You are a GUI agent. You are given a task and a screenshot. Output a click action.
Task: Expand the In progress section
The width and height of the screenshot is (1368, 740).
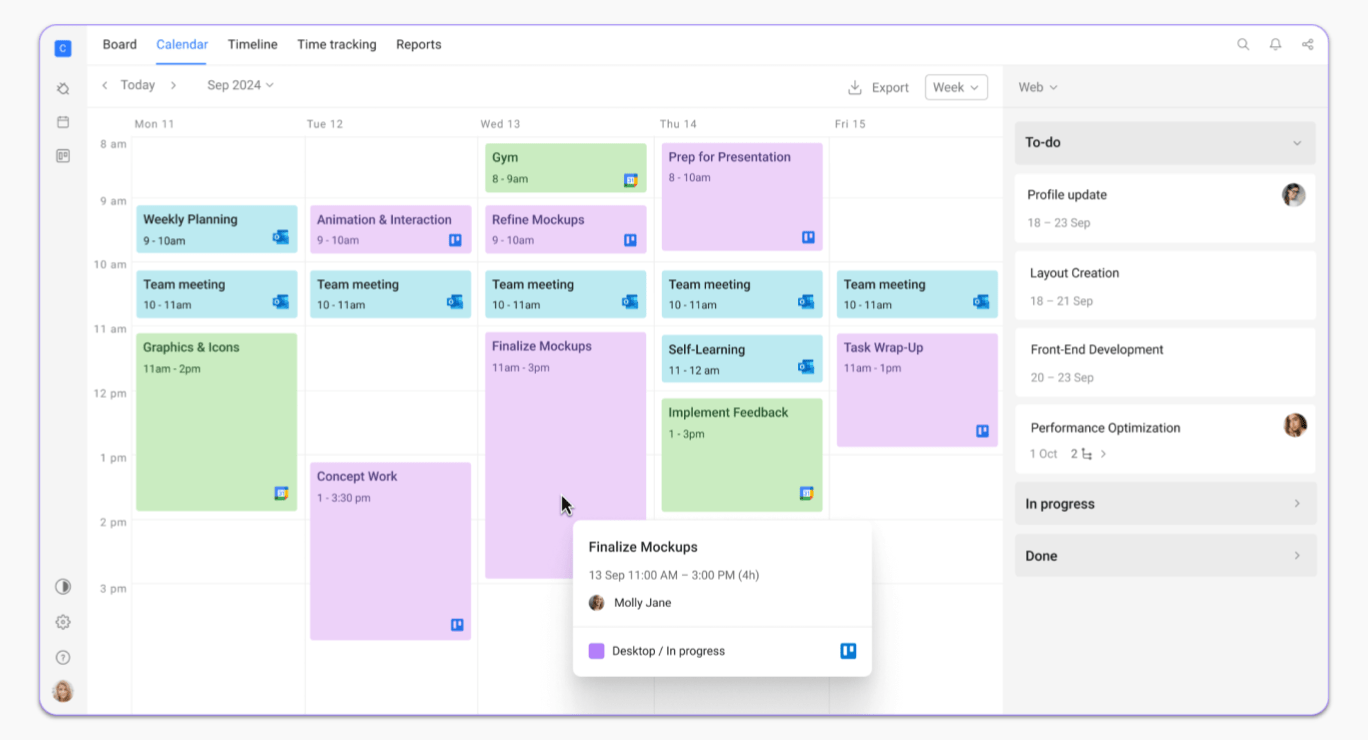point(1296,503)
